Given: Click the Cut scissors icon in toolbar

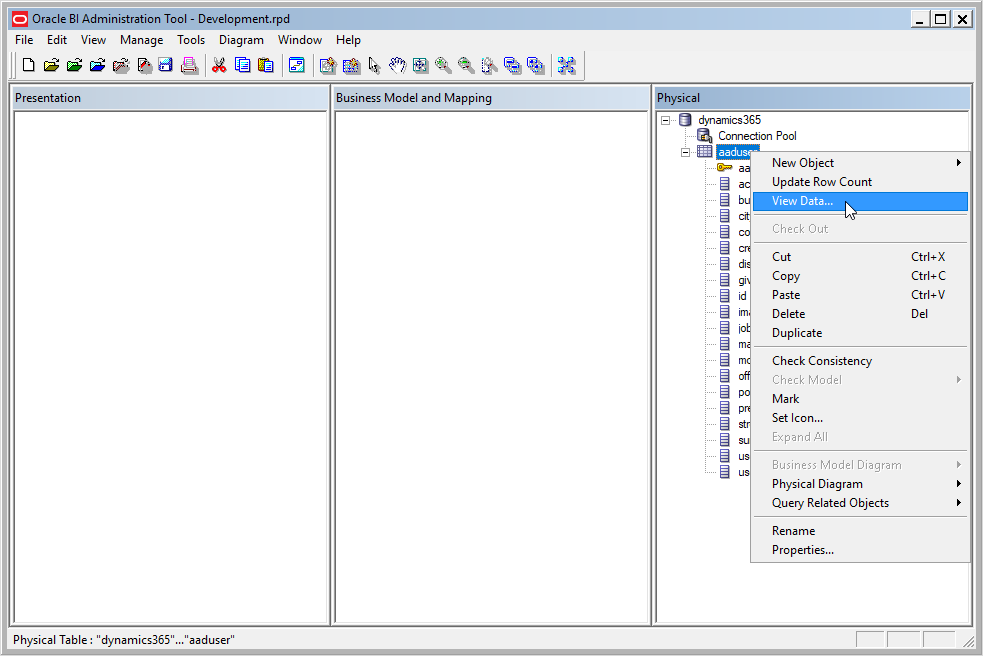Looking at the screenshot, I should point(218,66).
